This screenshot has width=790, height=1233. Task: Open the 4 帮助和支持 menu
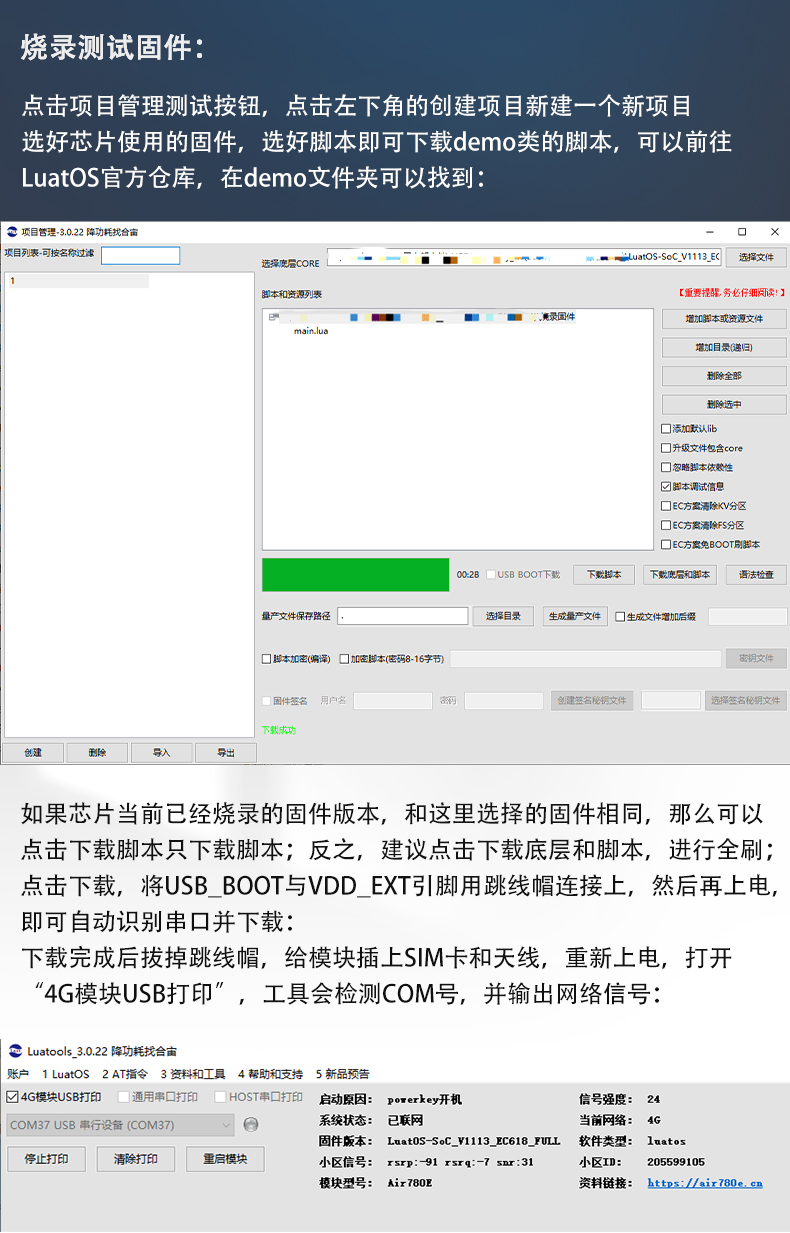point(270,1074)
